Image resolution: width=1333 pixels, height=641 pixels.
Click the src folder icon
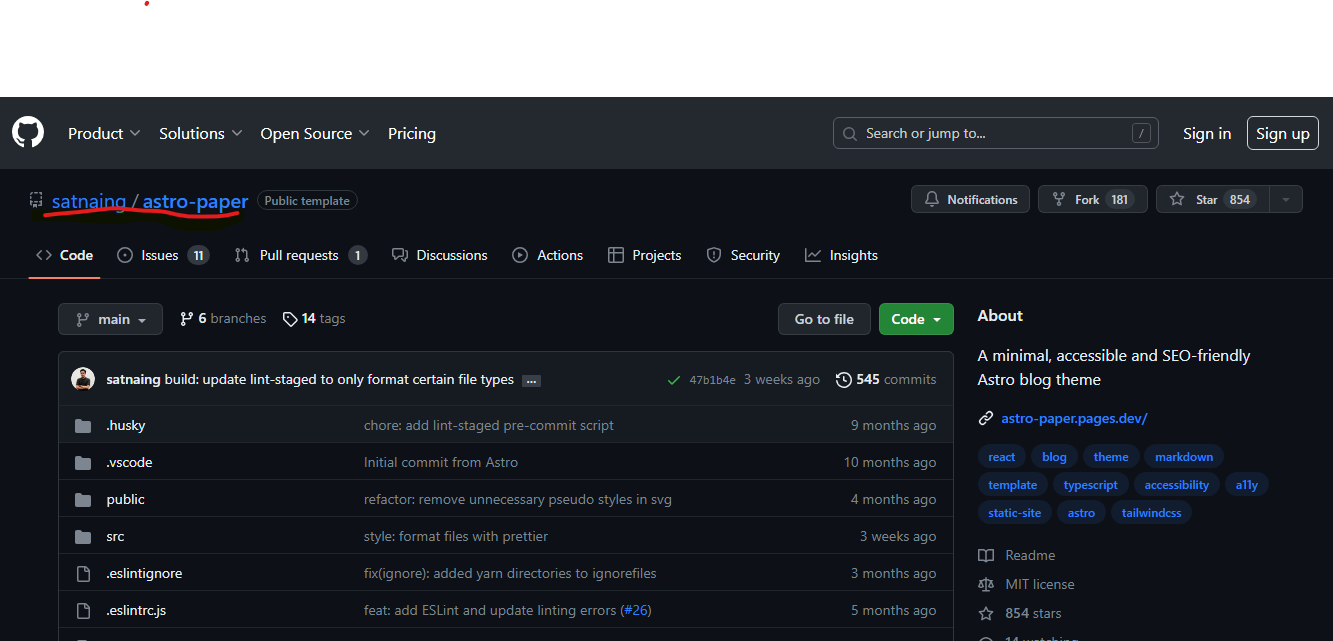point(83,536)
